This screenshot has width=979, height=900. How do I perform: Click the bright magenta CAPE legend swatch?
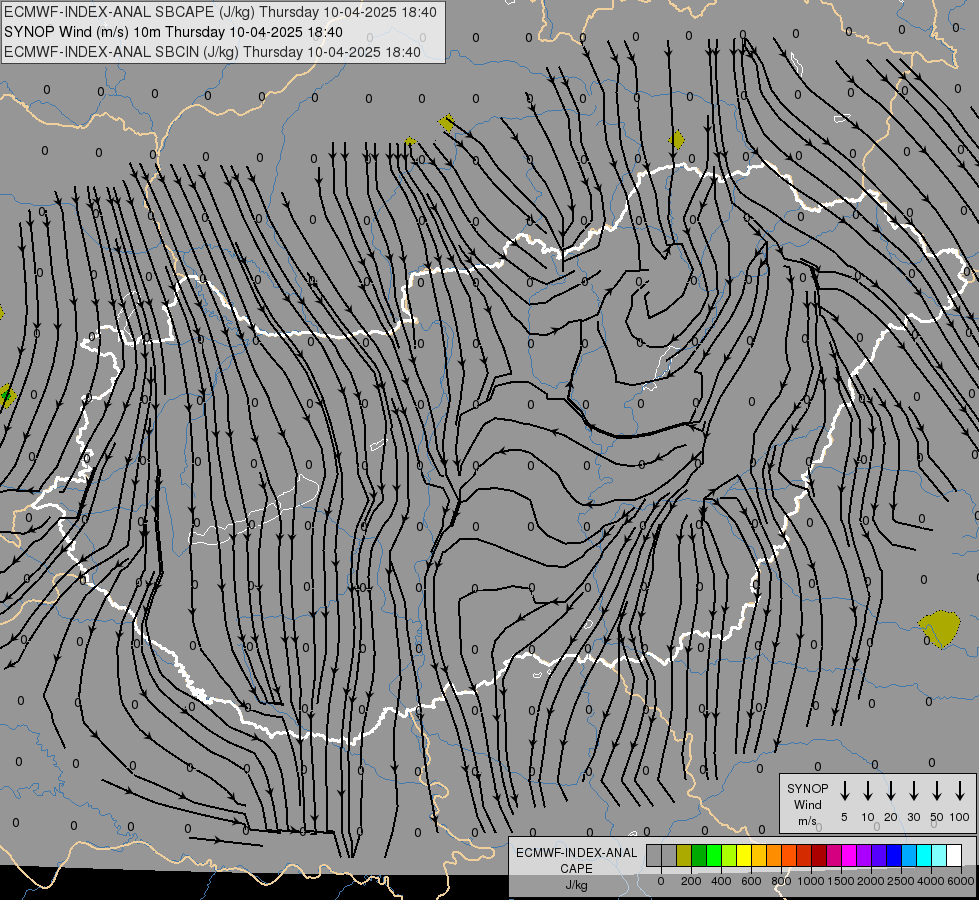[849, 855]
